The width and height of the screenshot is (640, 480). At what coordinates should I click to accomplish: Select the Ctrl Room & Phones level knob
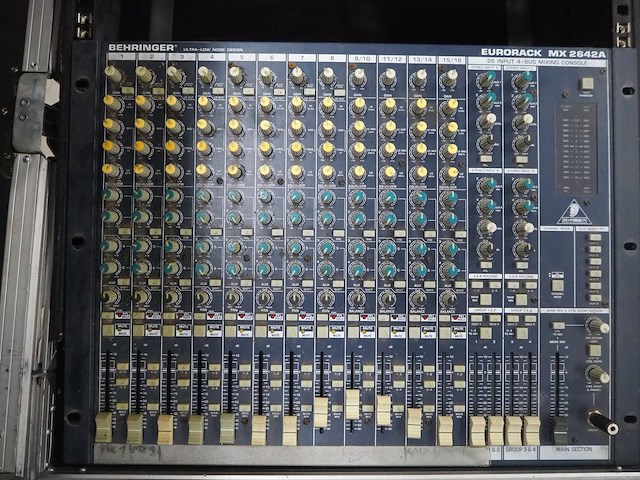tap(598, 374)
